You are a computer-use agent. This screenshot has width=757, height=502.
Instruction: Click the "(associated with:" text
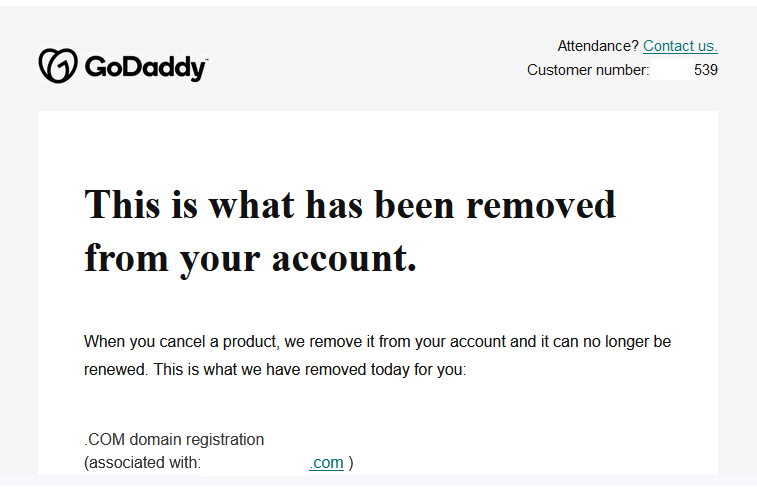coord(143,463)
